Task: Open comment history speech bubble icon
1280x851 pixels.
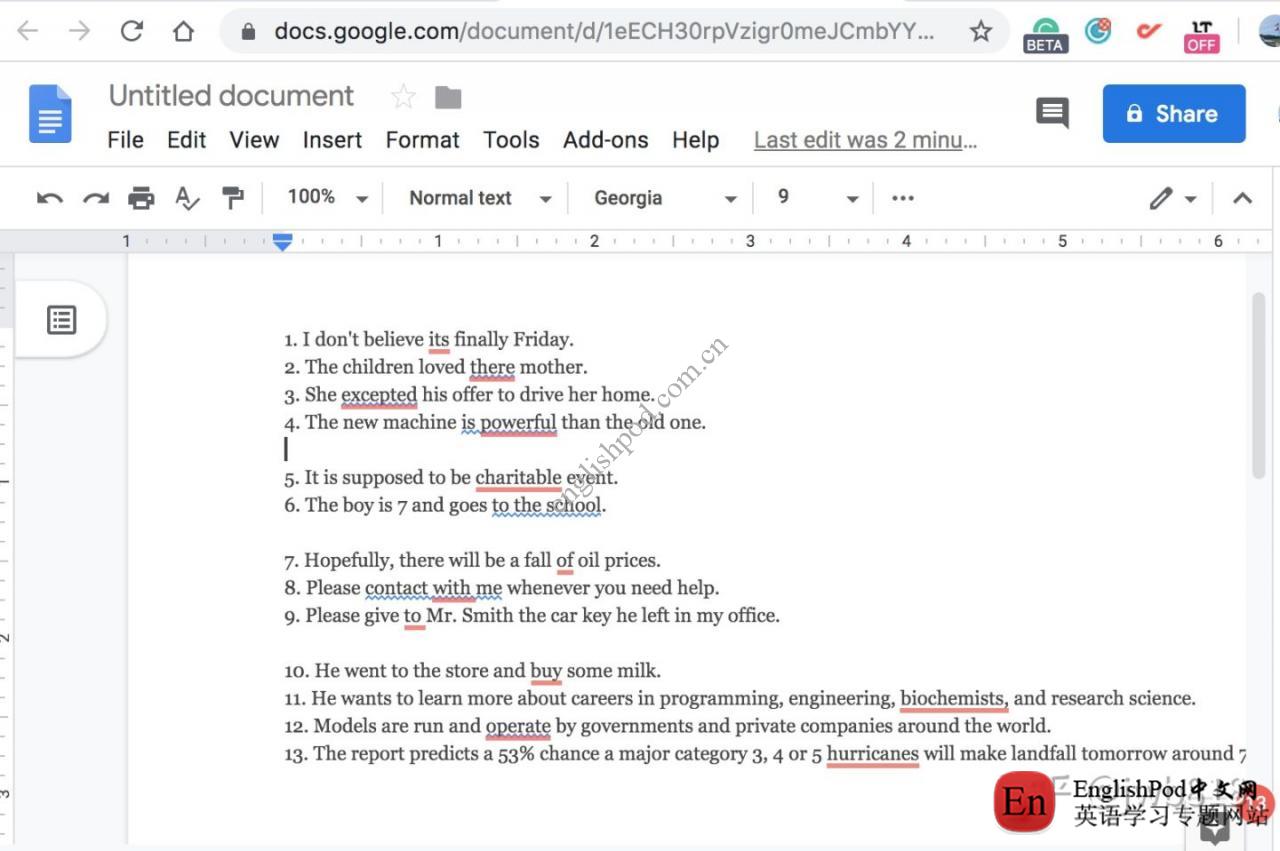Action: coord(1052,113)
